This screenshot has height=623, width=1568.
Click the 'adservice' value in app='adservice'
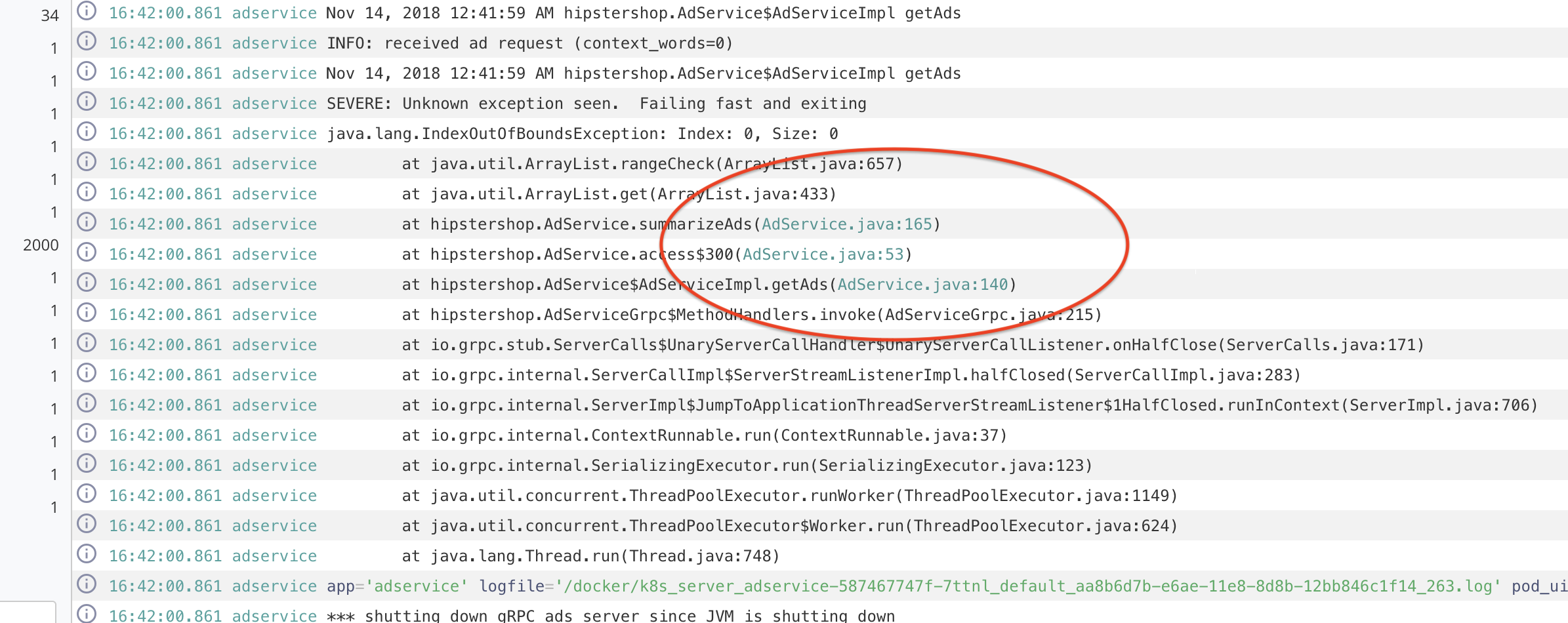click(416, 586)
